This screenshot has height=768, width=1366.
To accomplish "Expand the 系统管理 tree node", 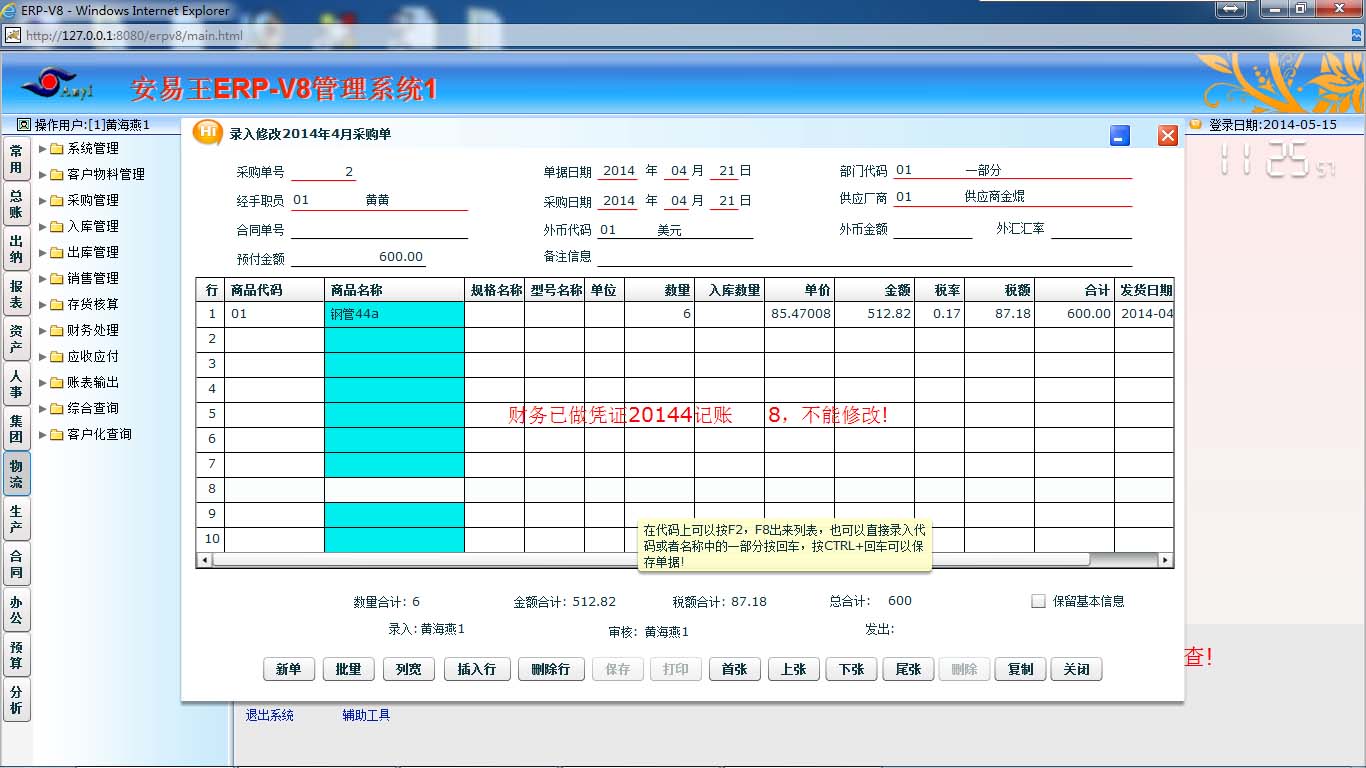I will pyautogui.click(x=43, y=148).
